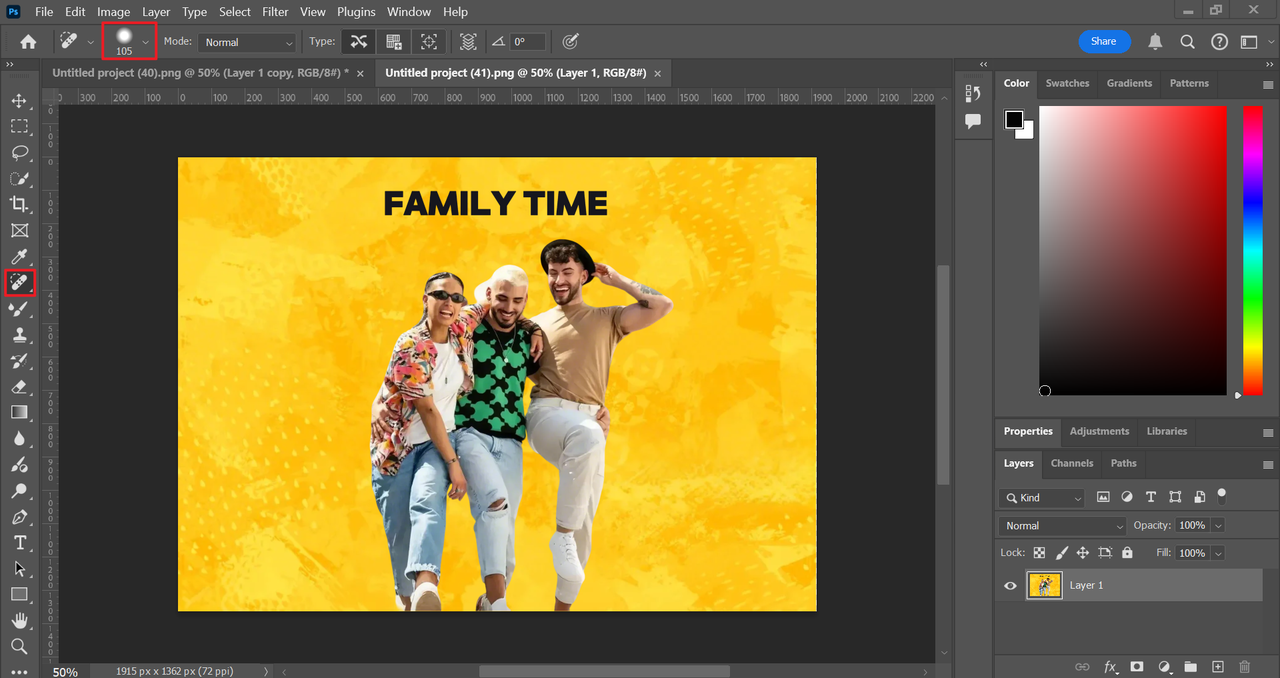This screenshot has height=678, width=1280.
Task: Open the History panel icon
Action: coord(973,93)
